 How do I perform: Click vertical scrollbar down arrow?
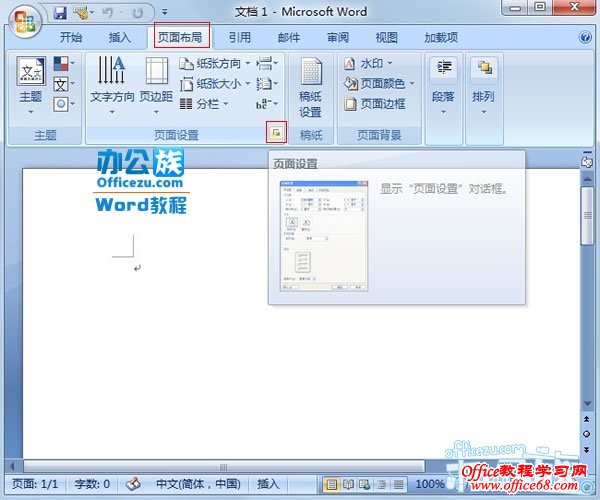[587, 404]
